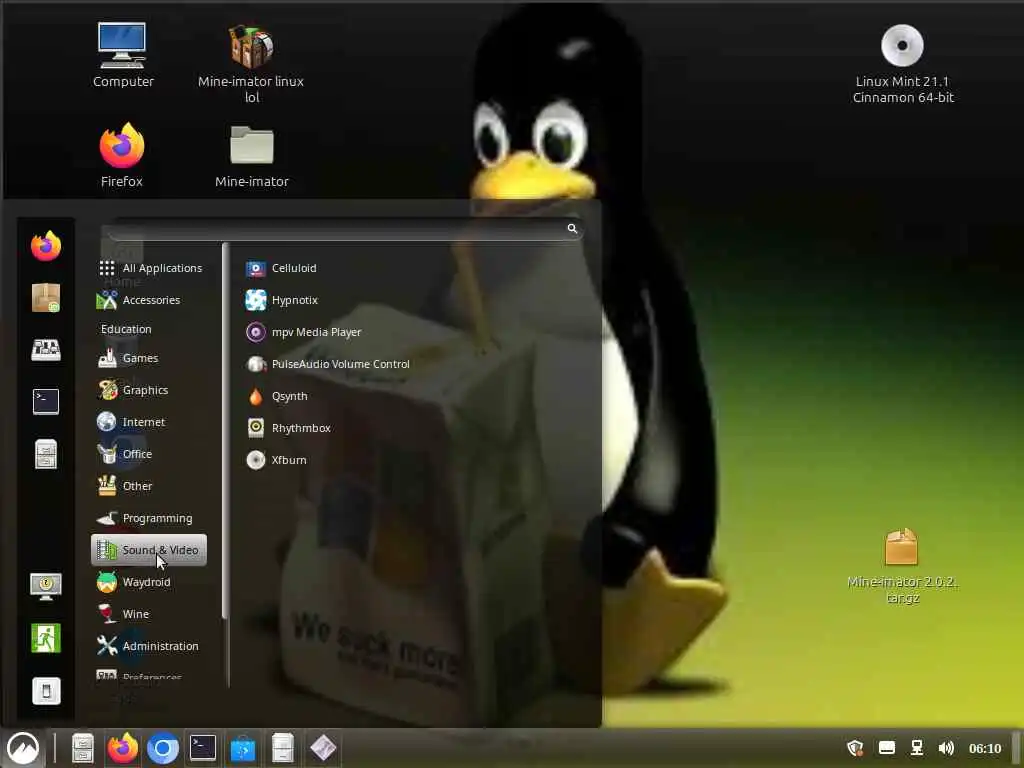The image size is (1024, 768).
Task: Open Xfburn disc burner
Action: pyautogui.click(x=276, y=460)
